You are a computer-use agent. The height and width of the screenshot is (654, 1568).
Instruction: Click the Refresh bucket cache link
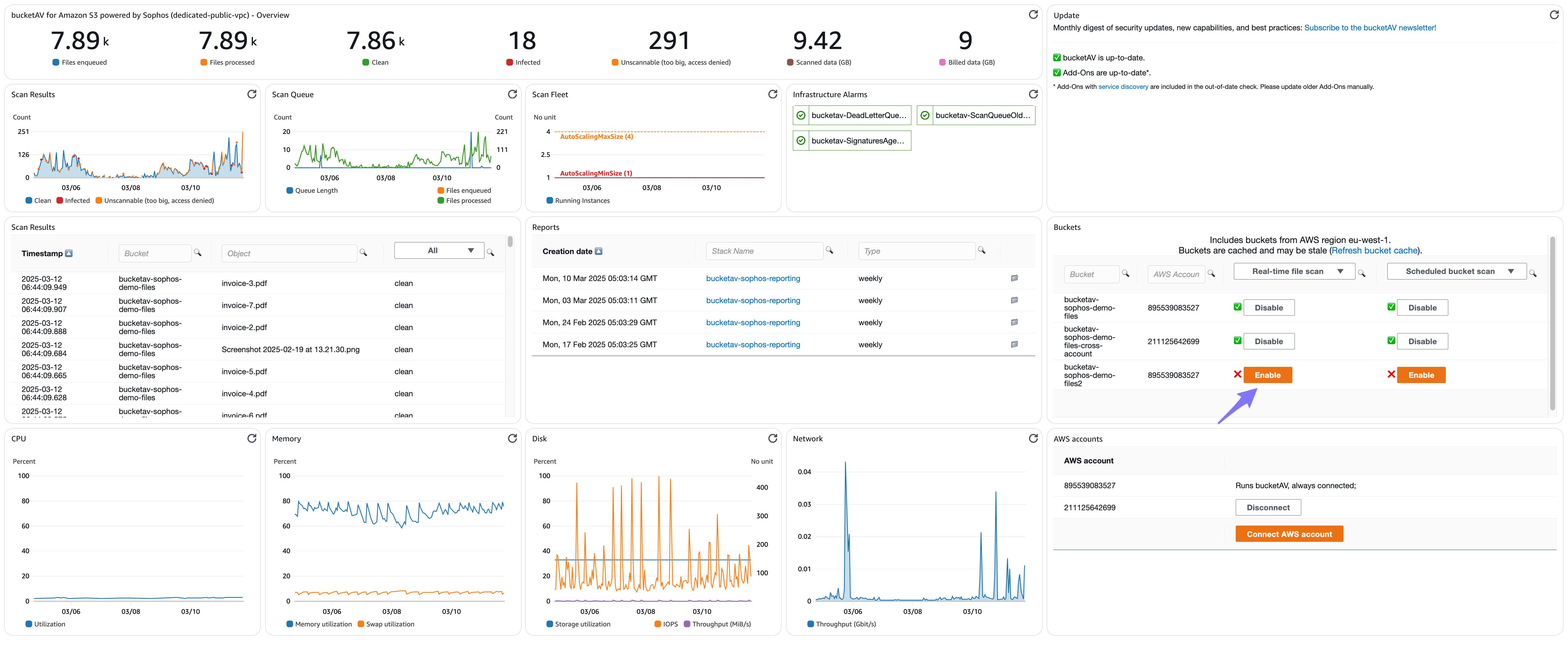(x=1374, y=250)
